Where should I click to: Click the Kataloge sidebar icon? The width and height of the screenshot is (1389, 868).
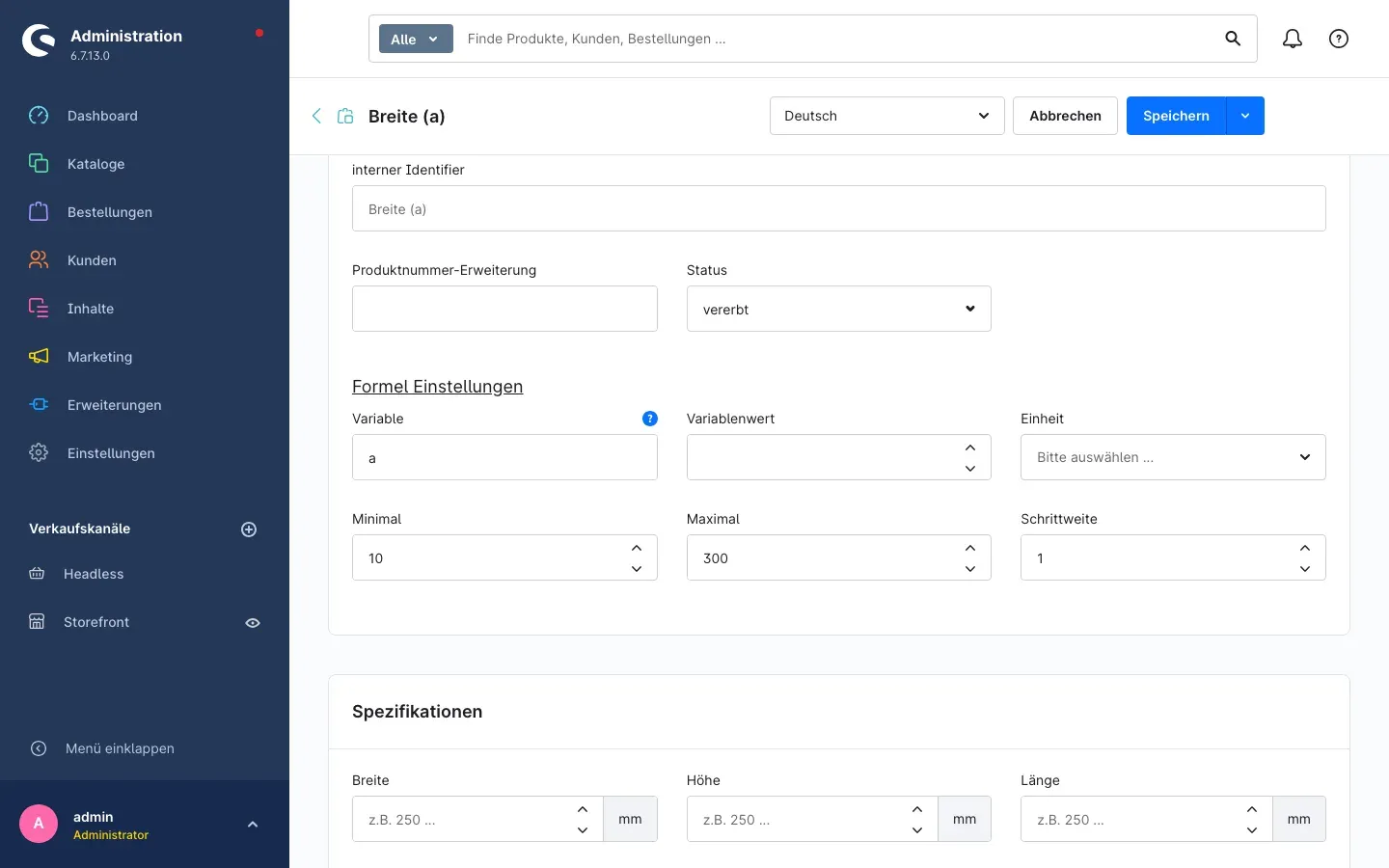pyautogui.click(x=39, y=164)
